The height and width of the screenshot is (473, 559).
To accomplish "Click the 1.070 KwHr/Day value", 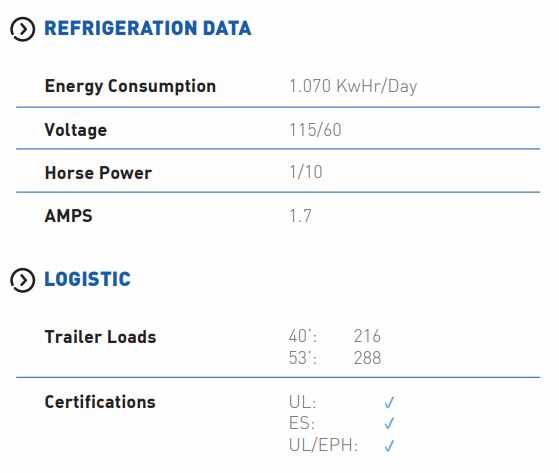I will [353, 87].
